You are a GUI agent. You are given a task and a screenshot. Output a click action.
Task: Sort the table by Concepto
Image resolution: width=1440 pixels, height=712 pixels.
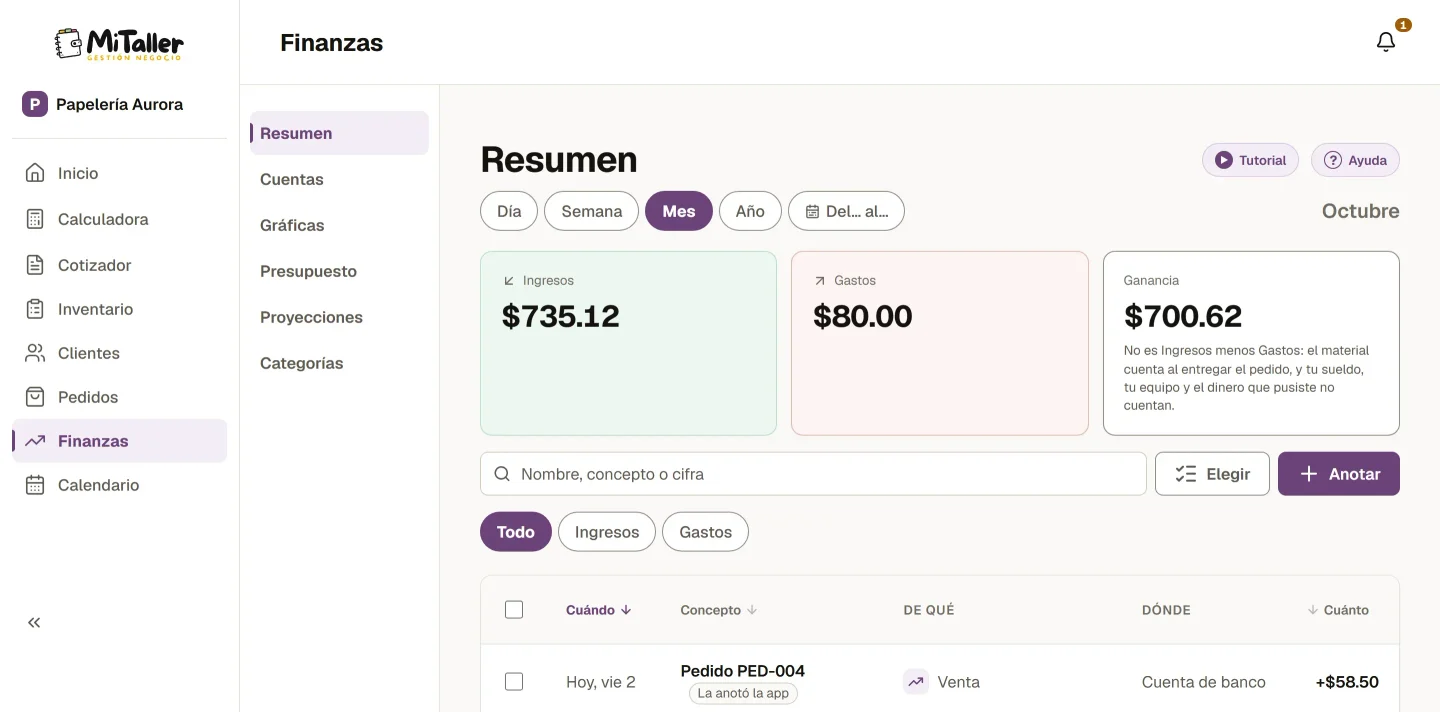click(718, 610)
